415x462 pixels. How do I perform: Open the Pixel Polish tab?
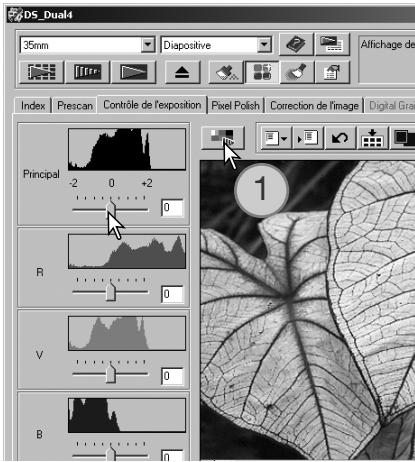235,106
